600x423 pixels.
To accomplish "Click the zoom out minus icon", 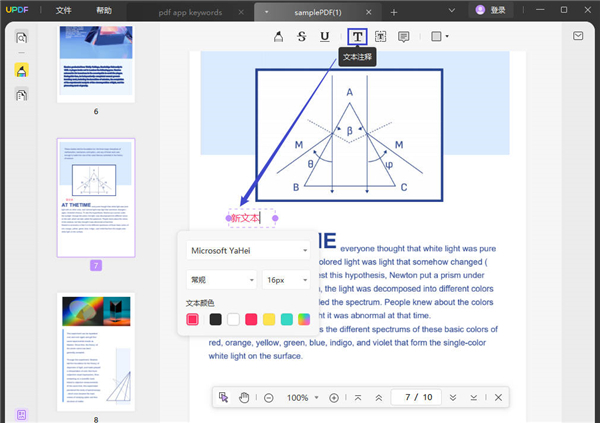I will pyautogui.click(x=269, y=398).
